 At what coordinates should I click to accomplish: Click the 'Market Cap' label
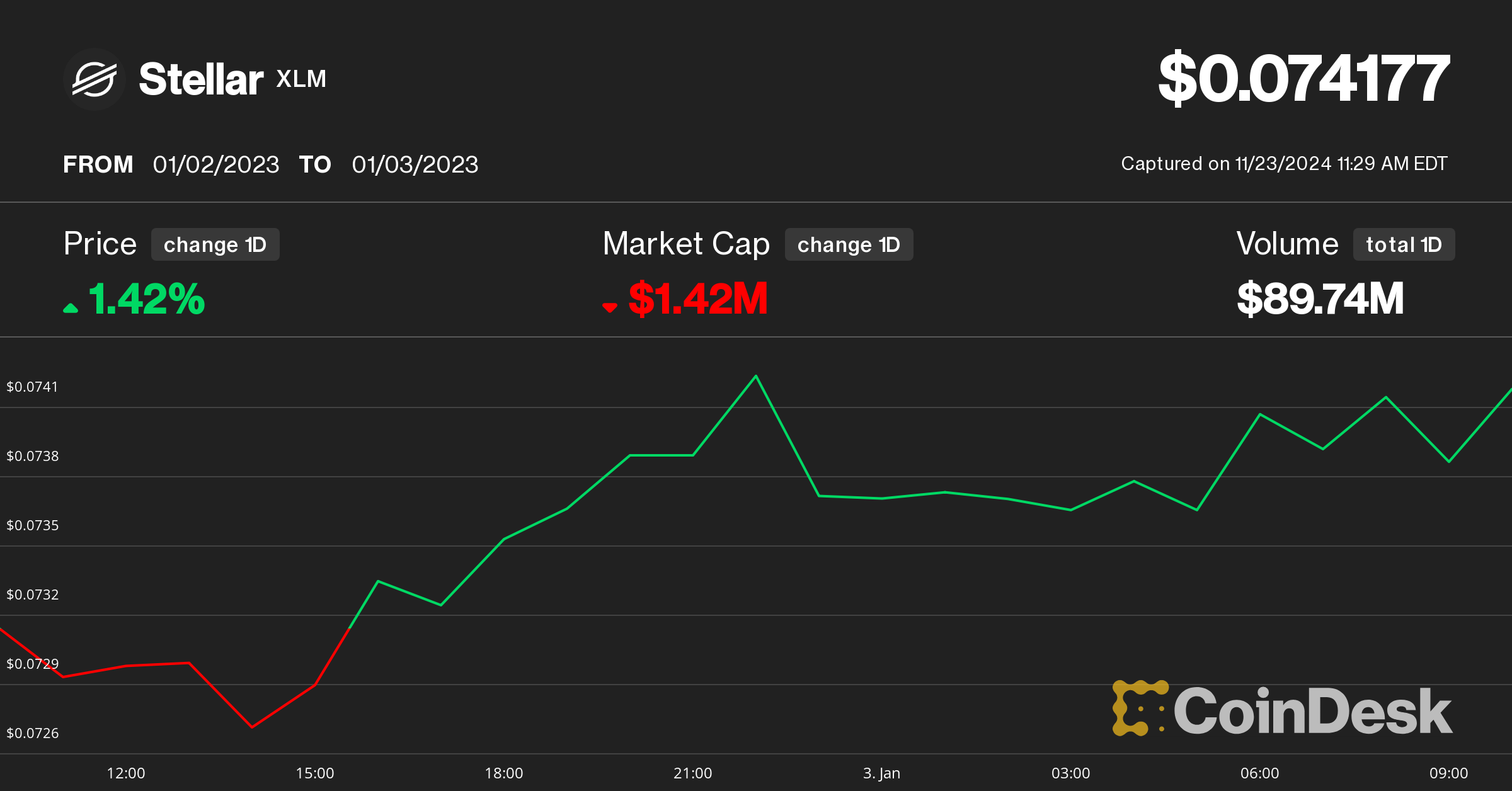686,244
